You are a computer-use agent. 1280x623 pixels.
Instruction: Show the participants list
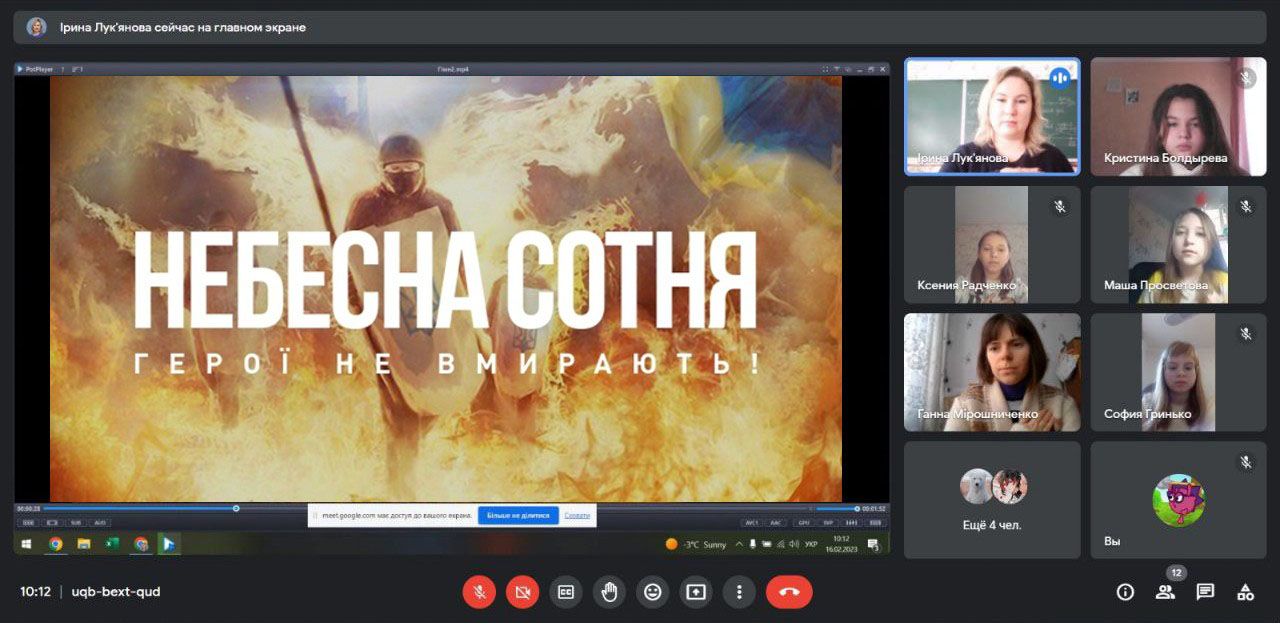tap(1165, 592)
